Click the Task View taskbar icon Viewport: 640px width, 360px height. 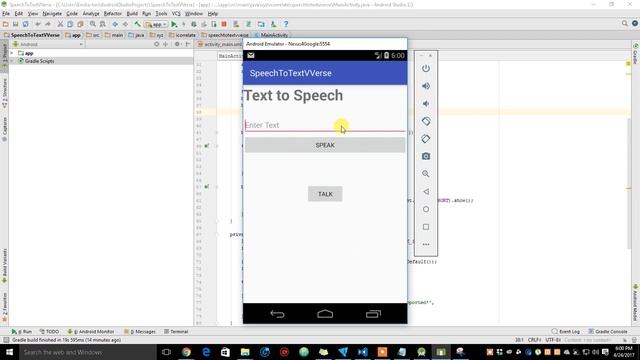click(166, 352)
